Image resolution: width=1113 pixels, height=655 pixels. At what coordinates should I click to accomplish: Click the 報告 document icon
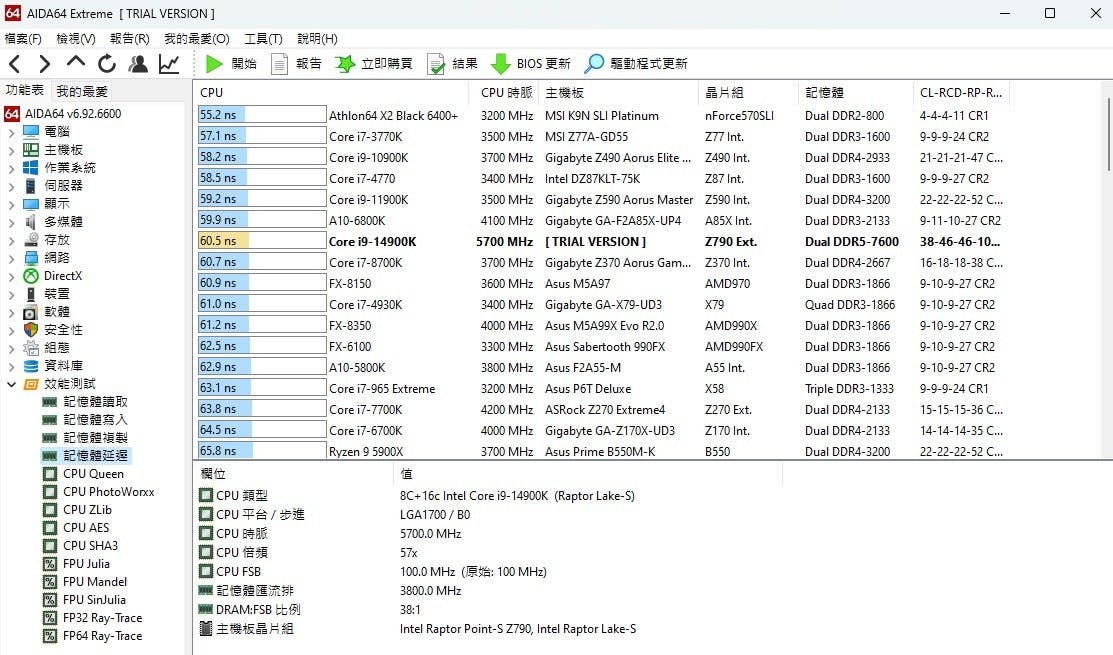click(279, 64)
